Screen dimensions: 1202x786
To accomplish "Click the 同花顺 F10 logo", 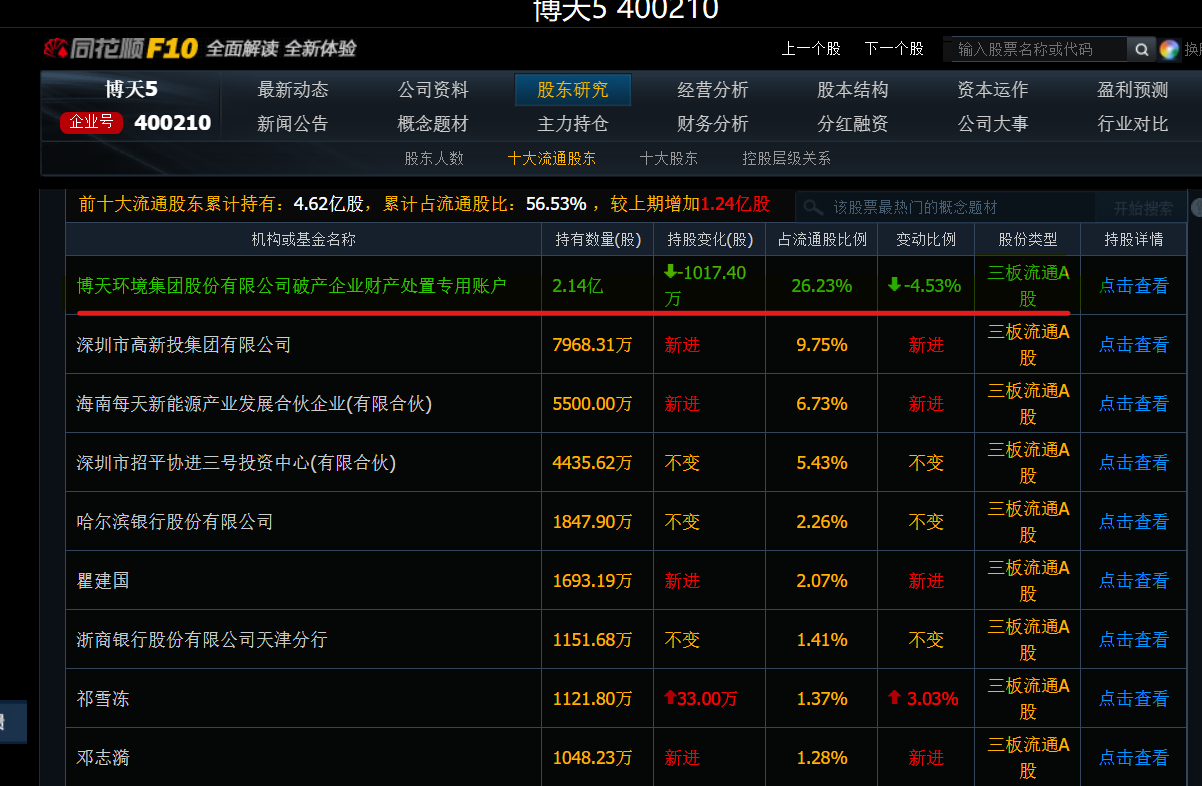I will [x=122, y=48].
